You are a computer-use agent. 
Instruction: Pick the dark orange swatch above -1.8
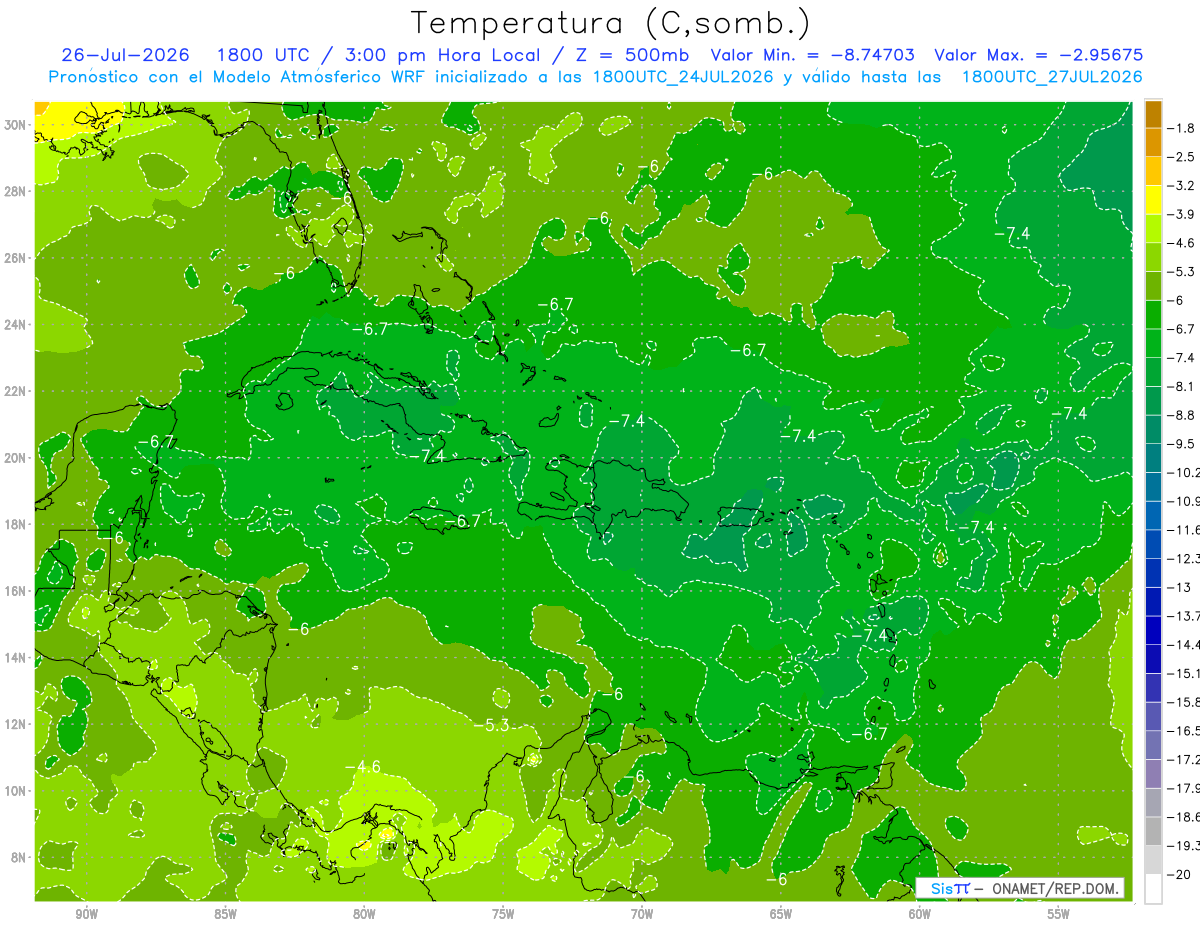click(x=1153, y=114)
